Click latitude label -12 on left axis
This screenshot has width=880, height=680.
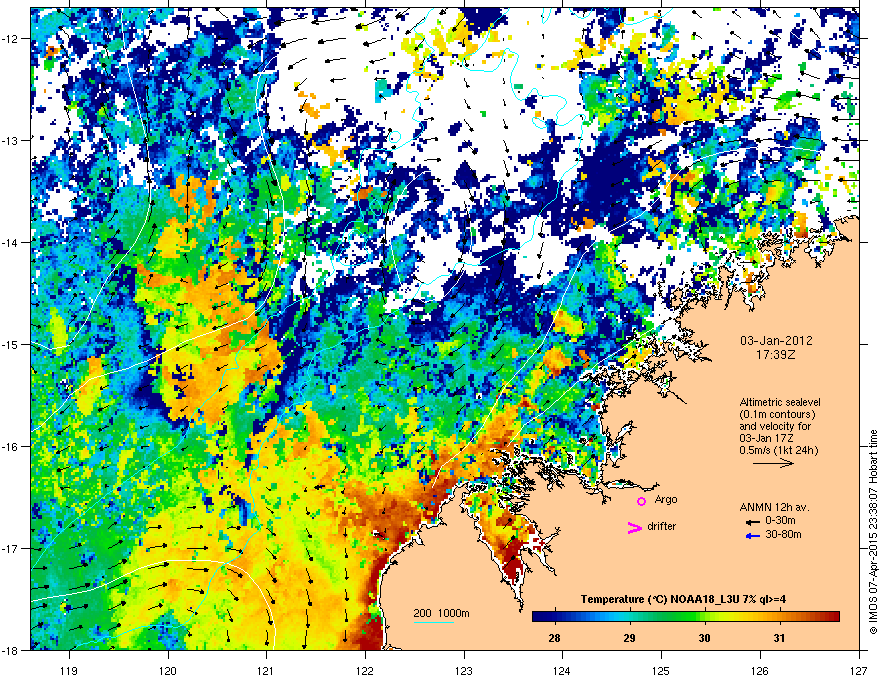(x=10, y=38)
